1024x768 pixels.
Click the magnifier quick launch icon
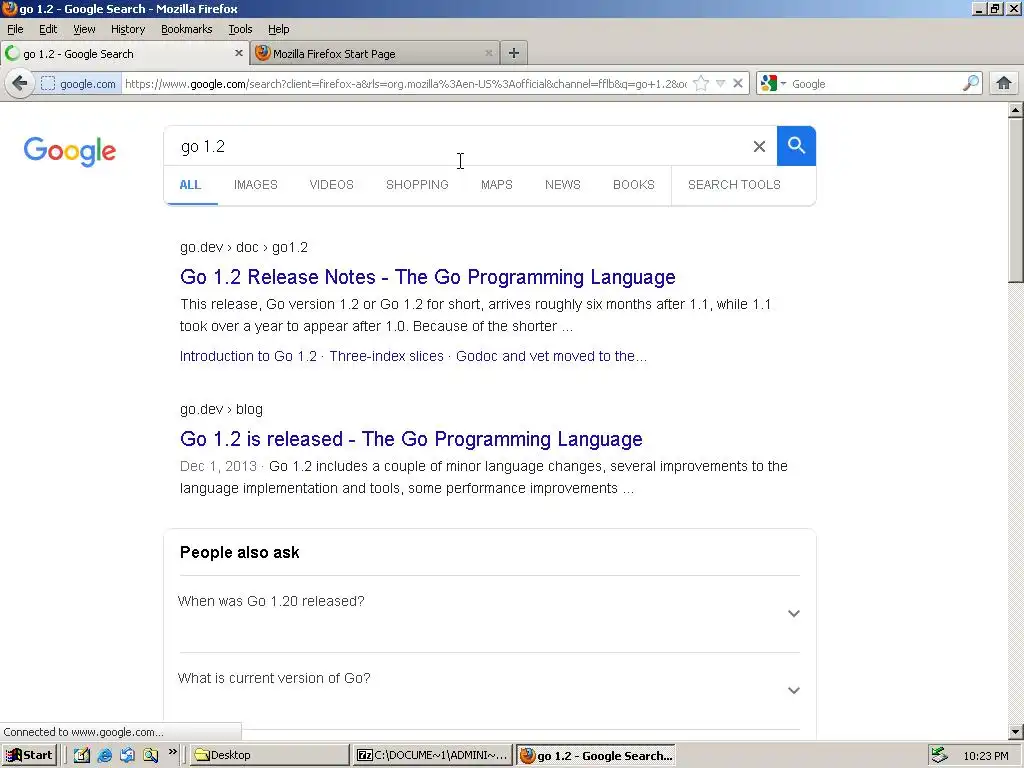pos(150,755)
